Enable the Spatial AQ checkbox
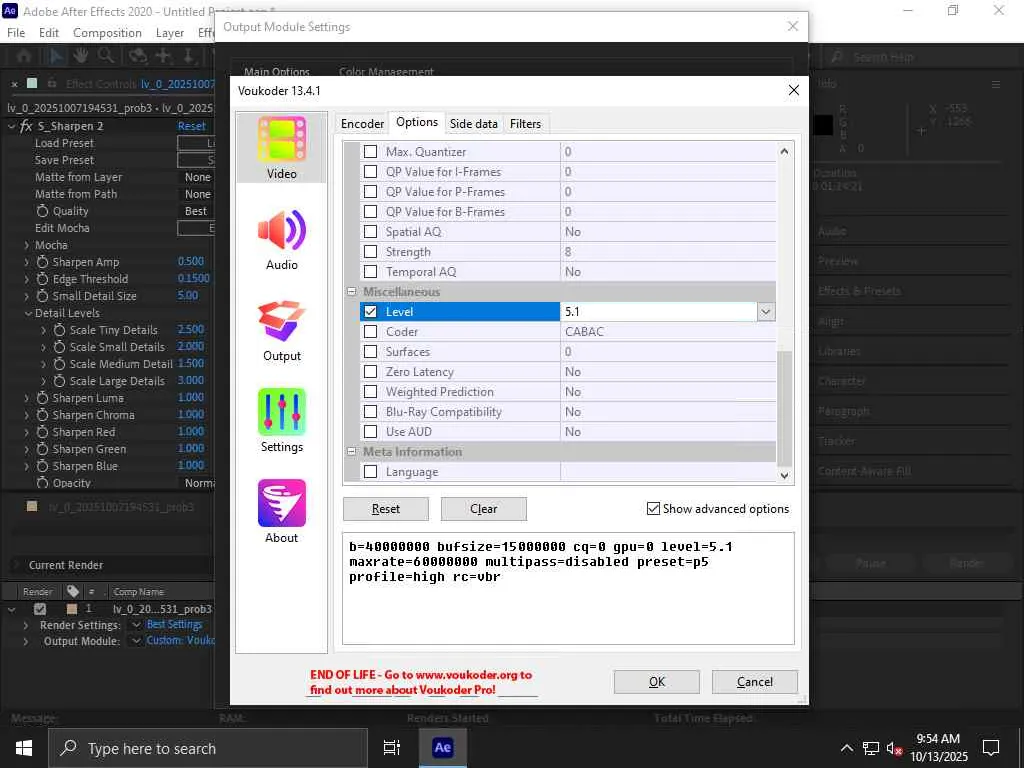Viewport: 1024px width, 768px height. tap(370, 232)
